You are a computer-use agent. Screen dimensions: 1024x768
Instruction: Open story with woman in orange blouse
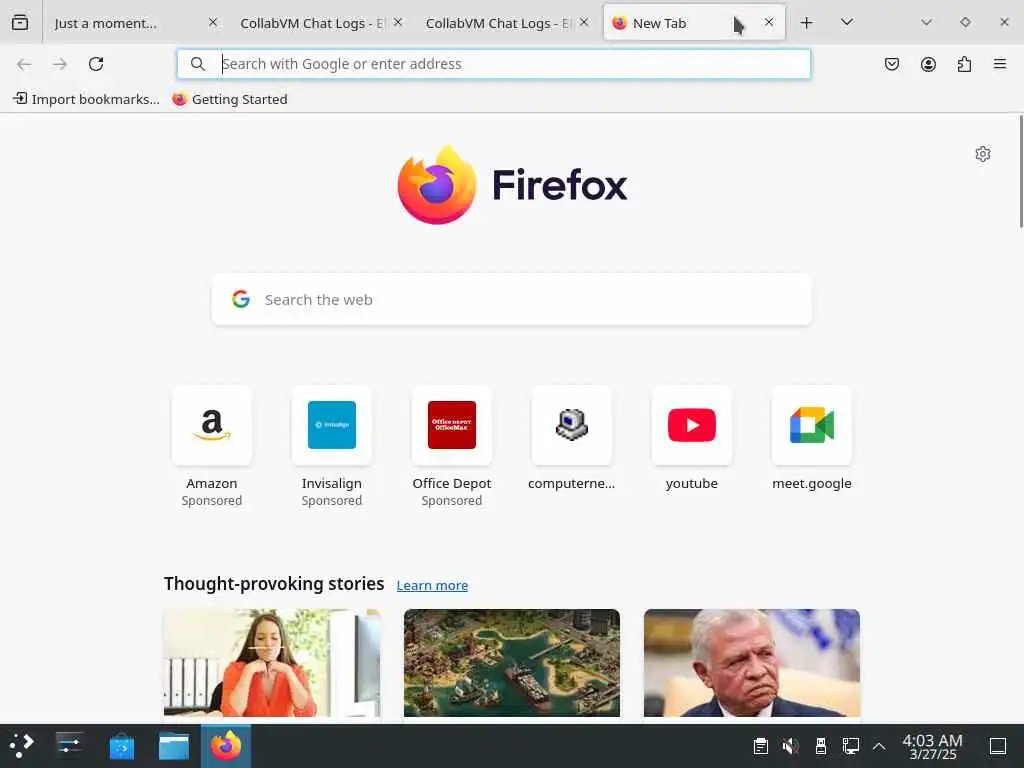point(272,663)
